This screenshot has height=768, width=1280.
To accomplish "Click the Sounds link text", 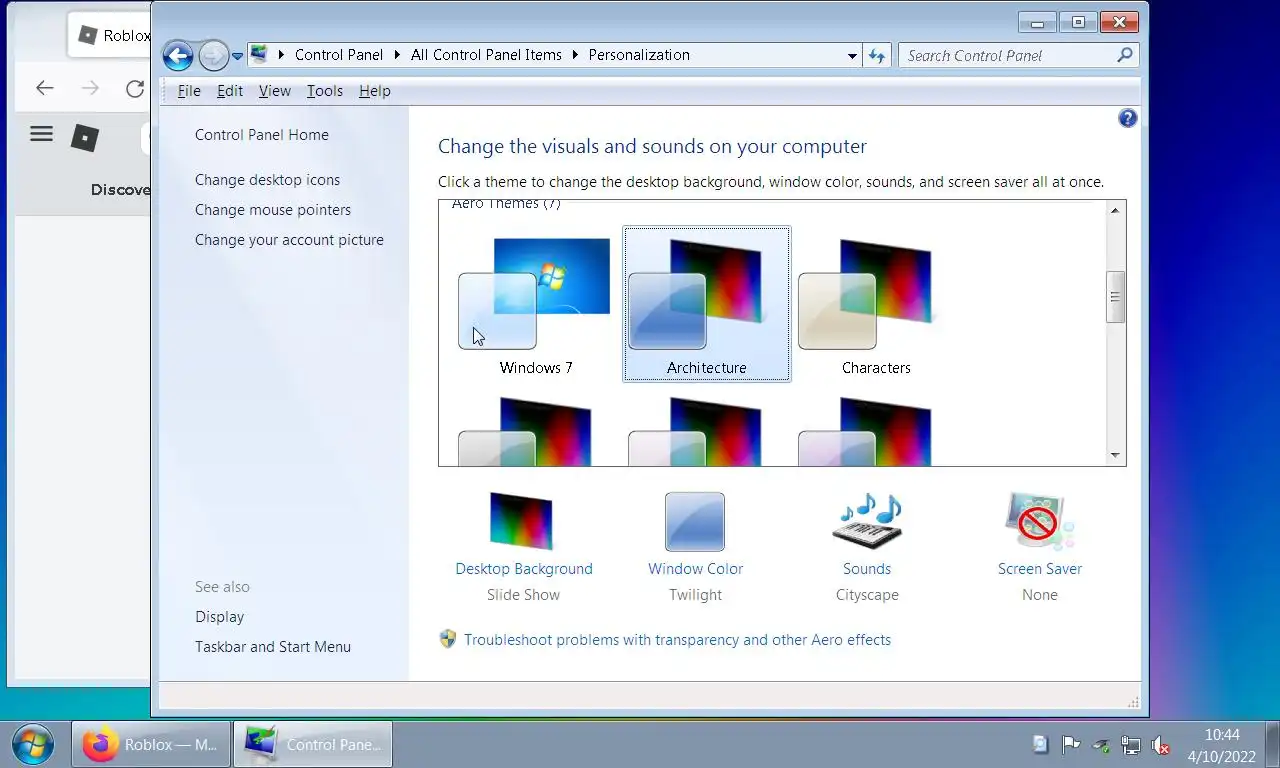I will (x=867, y=569).
